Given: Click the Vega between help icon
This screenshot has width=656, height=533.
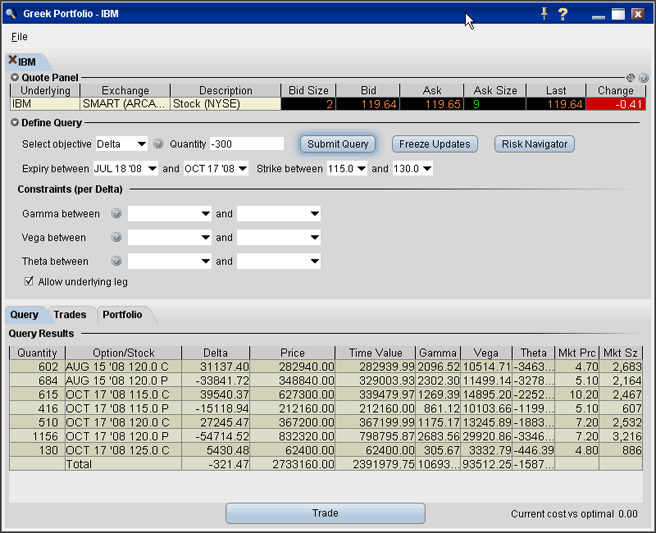Looking at the screenshot, I should [x=116, y=237].
